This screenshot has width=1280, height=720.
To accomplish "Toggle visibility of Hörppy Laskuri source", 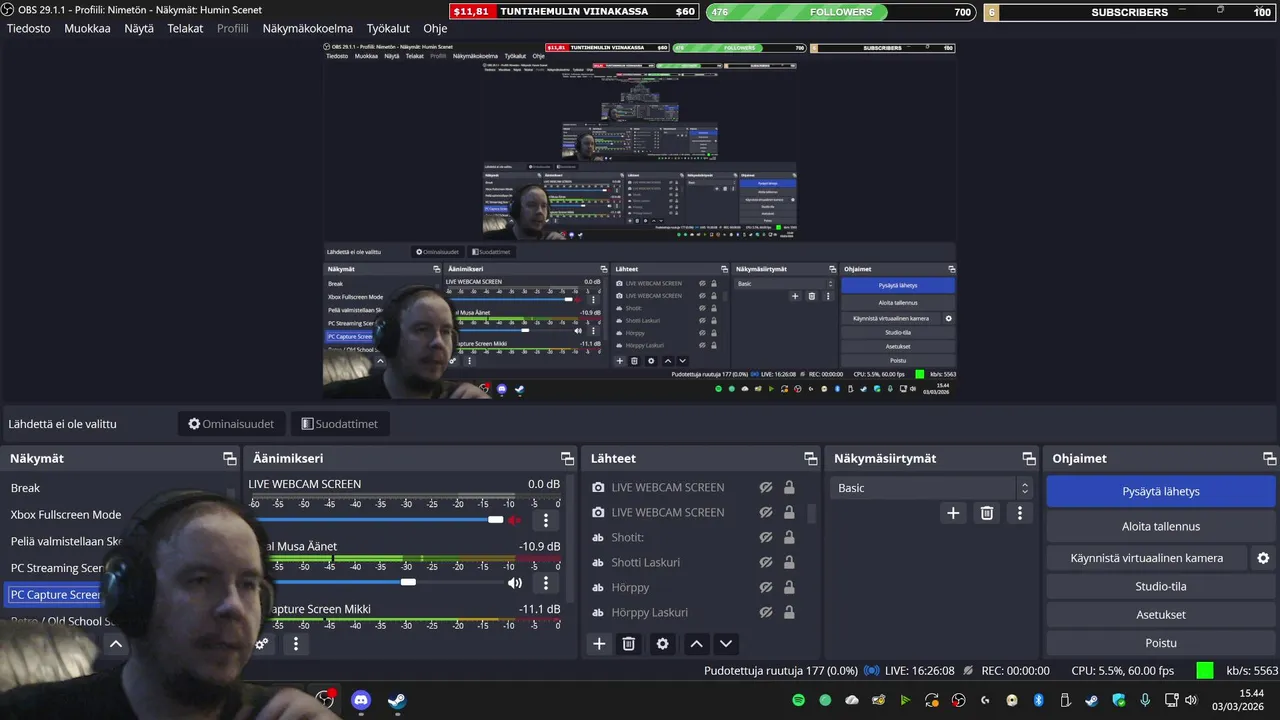I will [766, 612].
